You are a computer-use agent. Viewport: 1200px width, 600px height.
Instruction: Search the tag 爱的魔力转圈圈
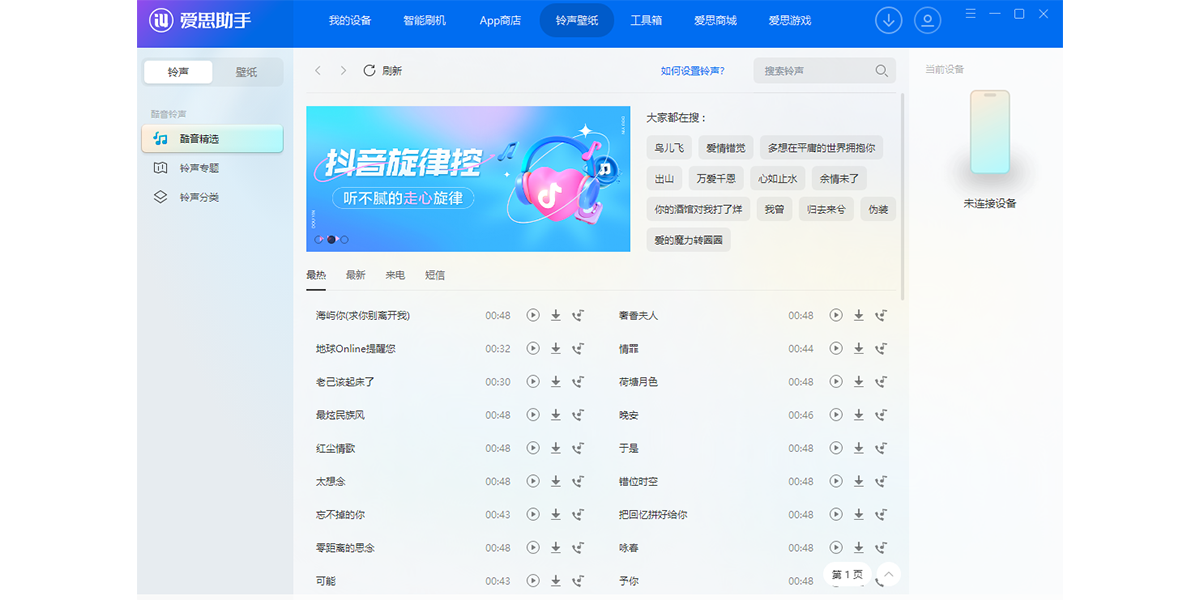[x=688, y=241]
